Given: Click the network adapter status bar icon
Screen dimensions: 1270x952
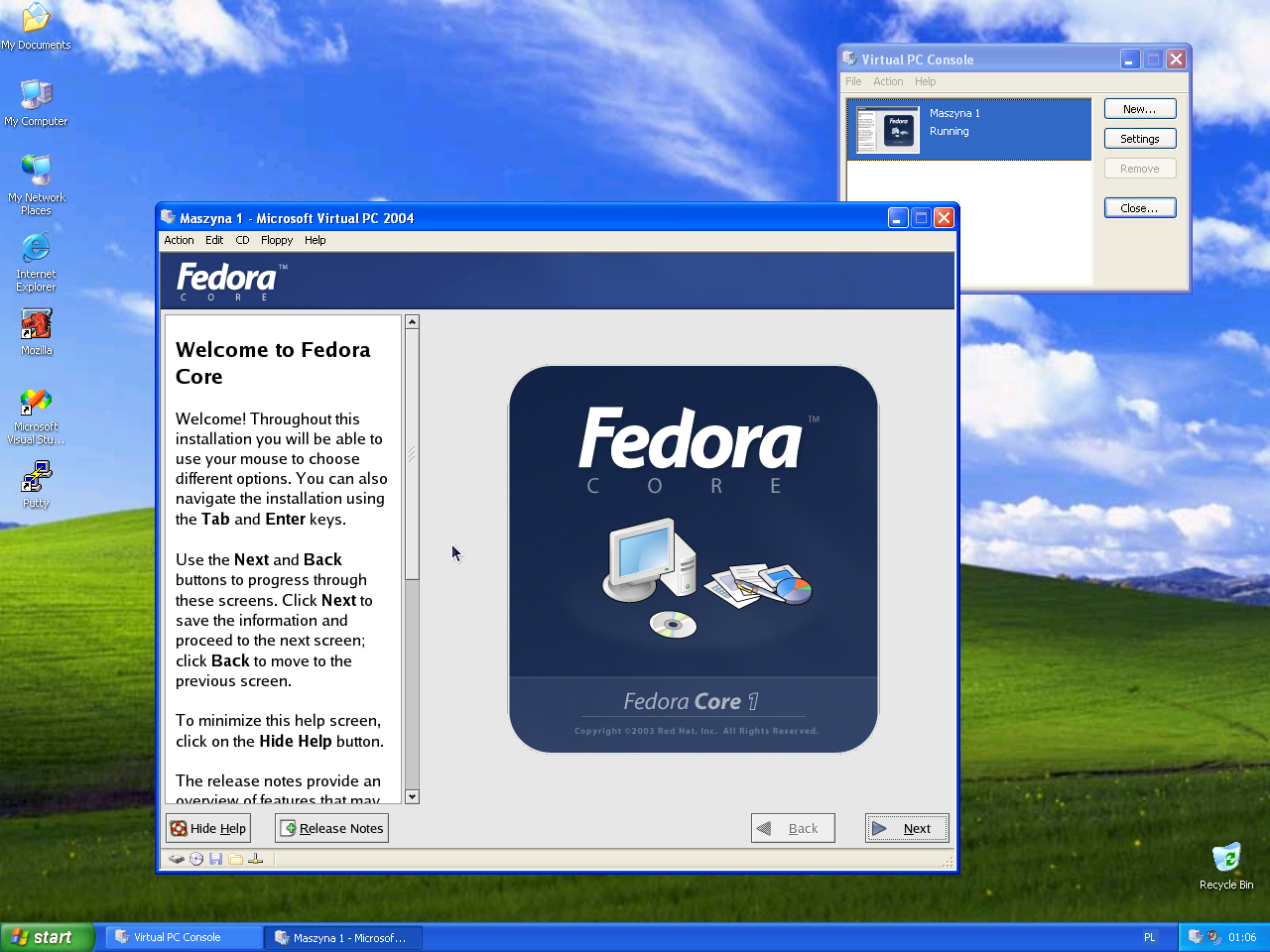Looking at the screenshot, I should [x=255, y=859].
